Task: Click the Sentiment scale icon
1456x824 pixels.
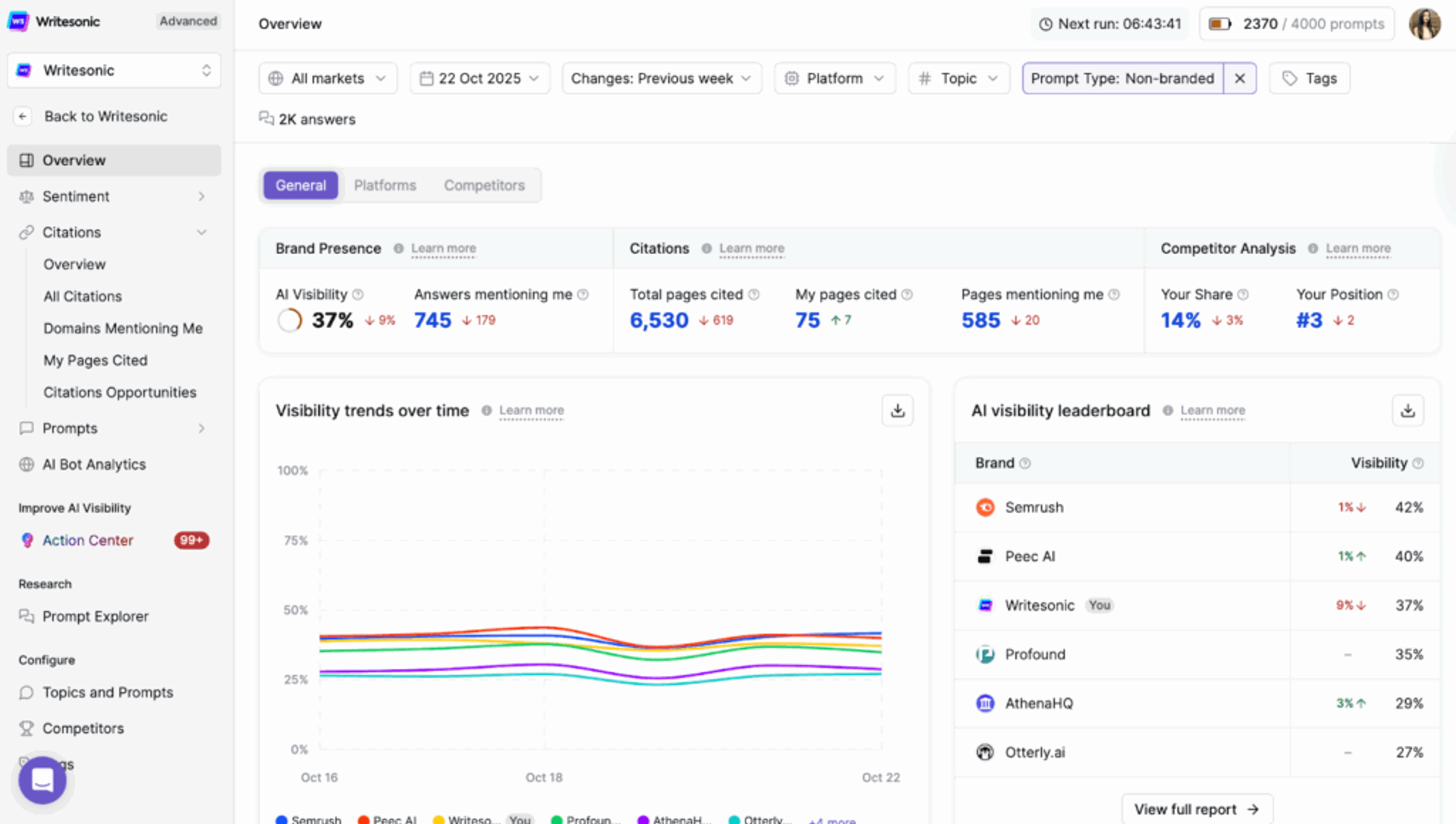Action: 27,197
